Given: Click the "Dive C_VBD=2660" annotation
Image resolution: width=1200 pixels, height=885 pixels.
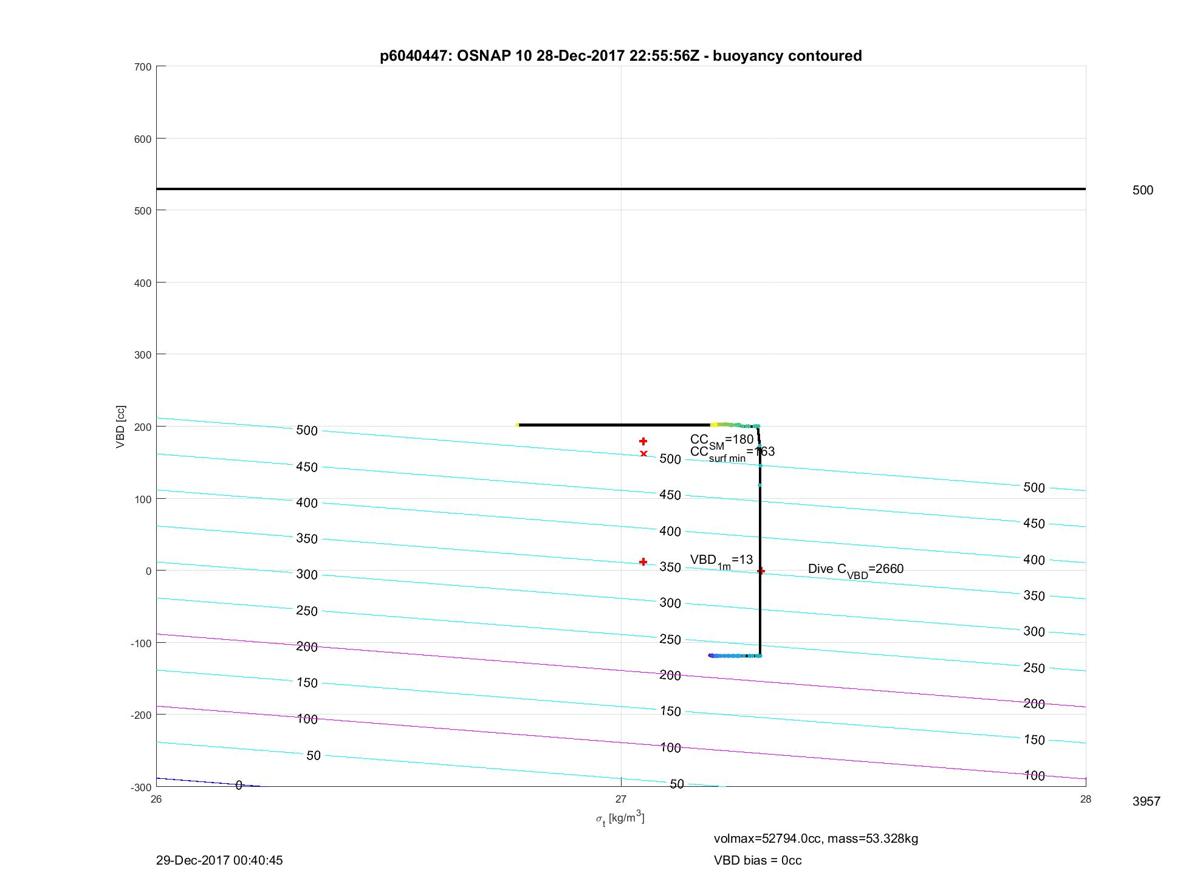Looking at the screenshot, I should [x=856, y=570].
